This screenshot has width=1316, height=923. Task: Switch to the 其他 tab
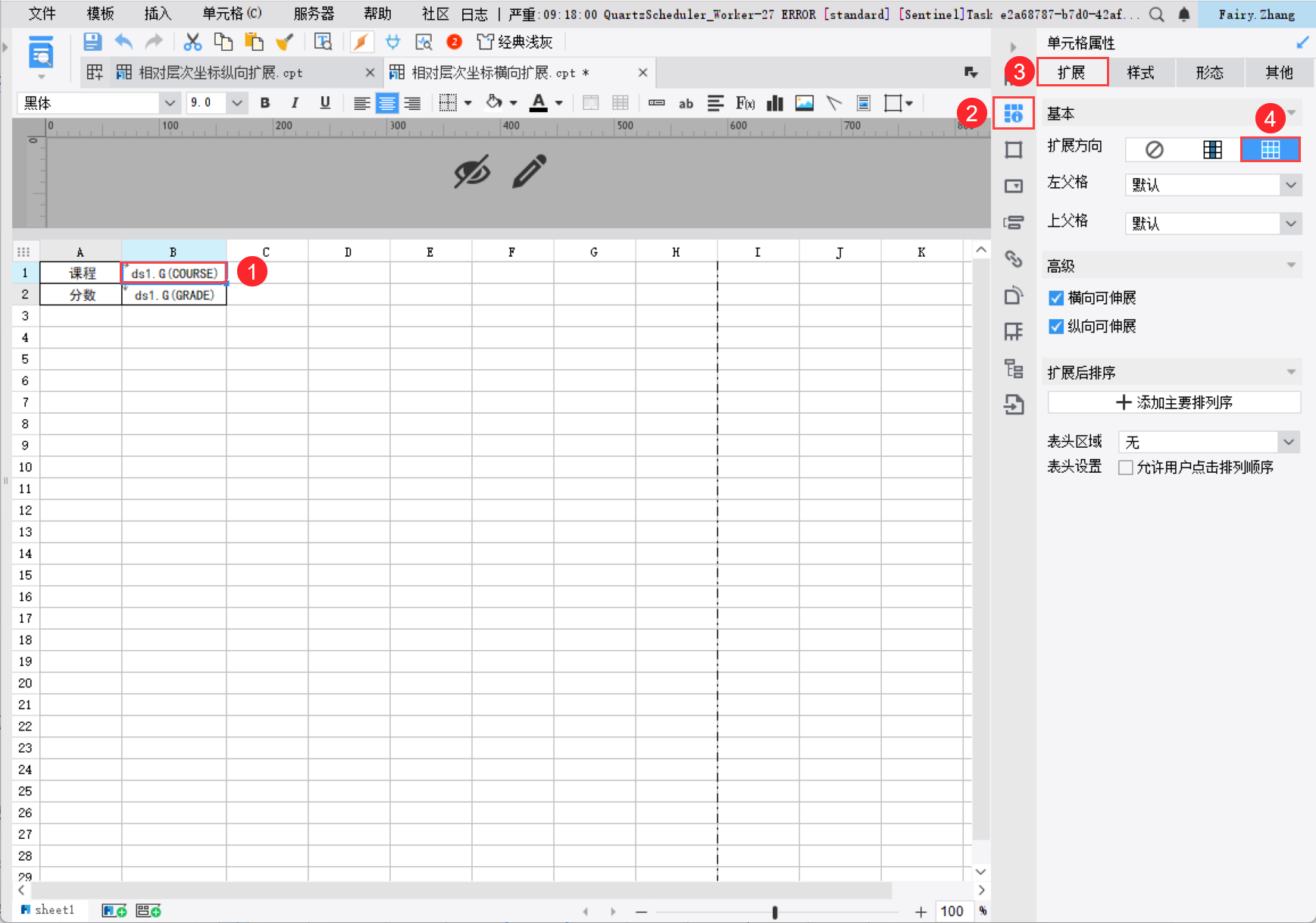(1279, 73)
